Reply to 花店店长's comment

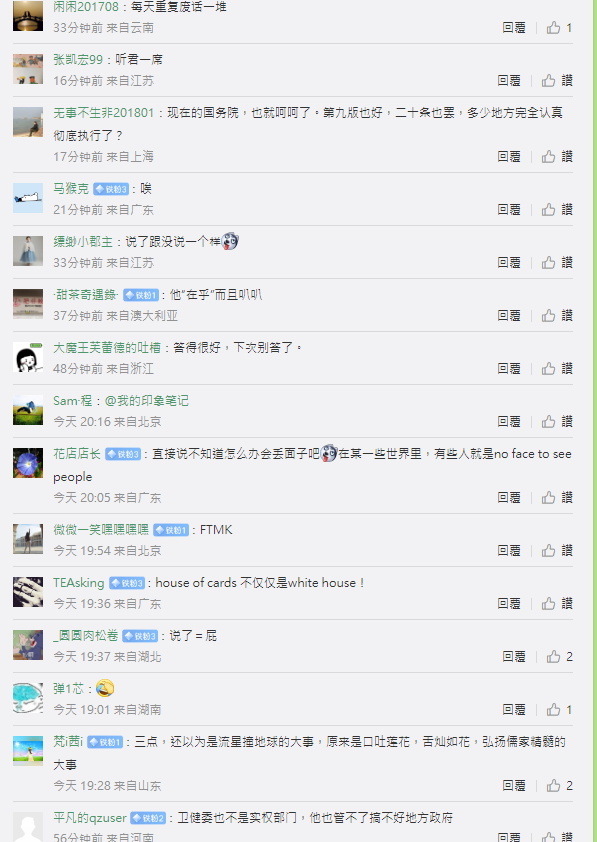coord(509,497)
